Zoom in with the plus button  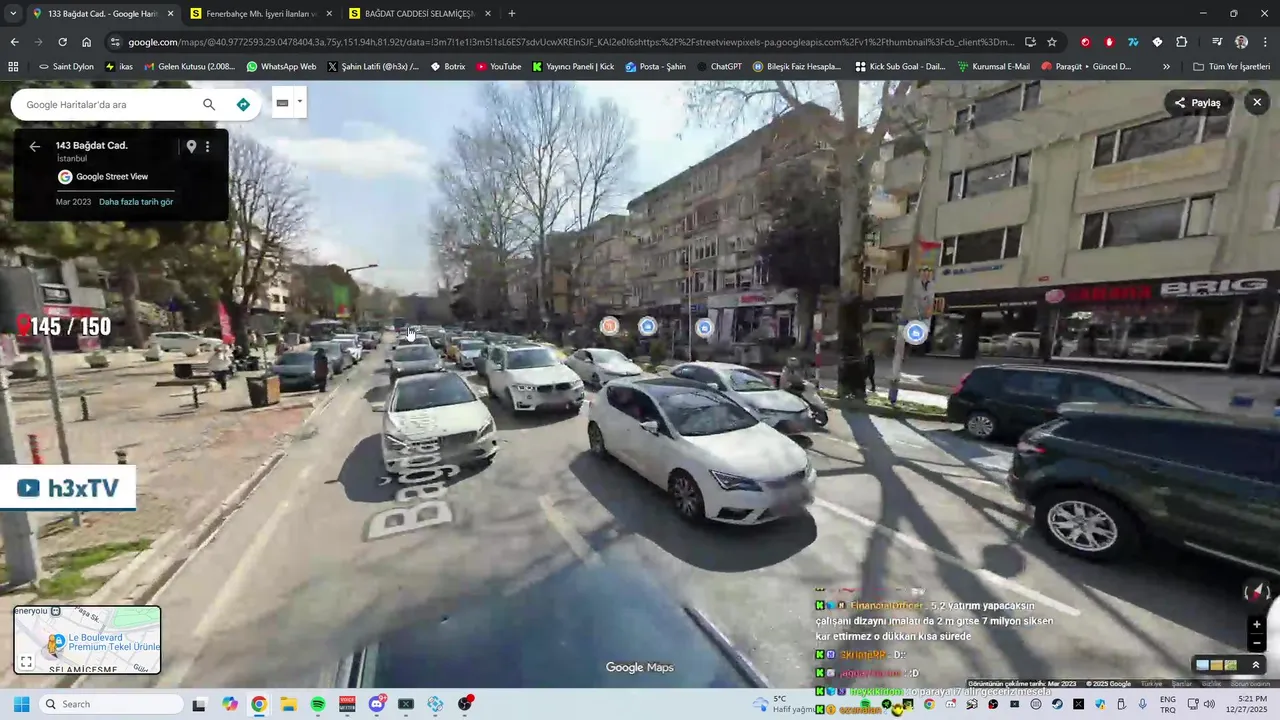[x=1257, y=625]
